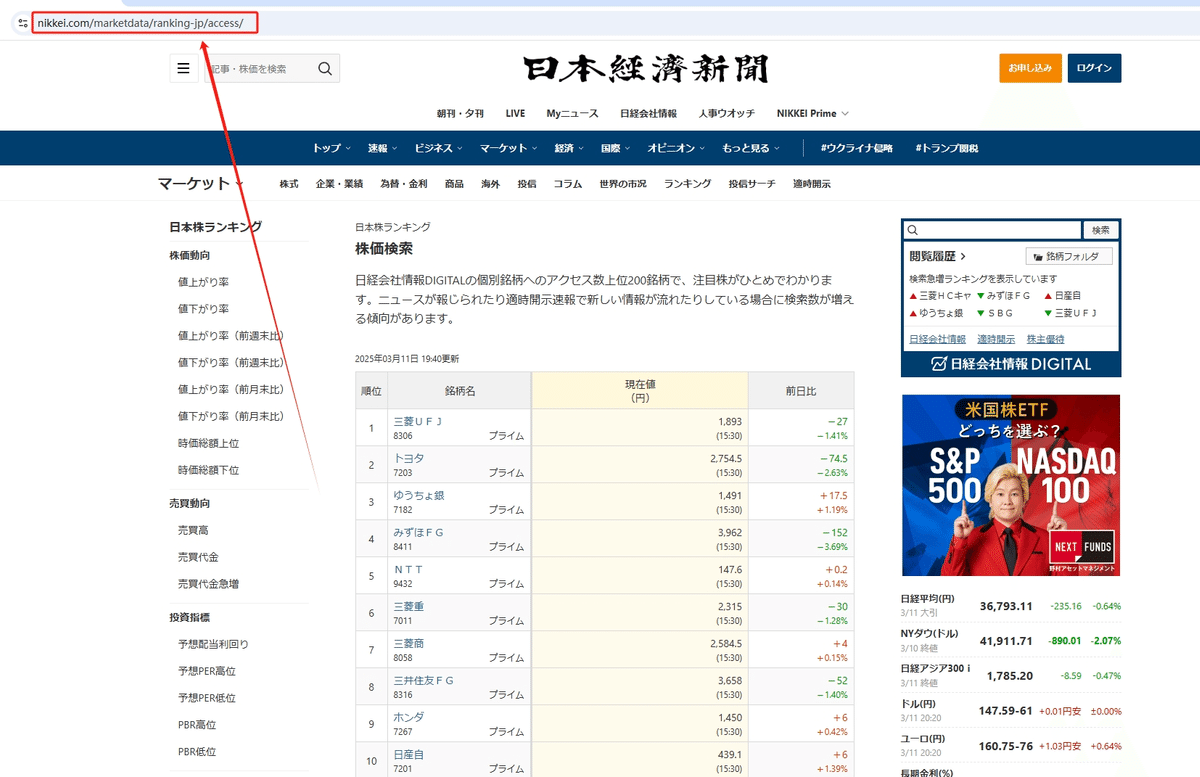Open 値下がり率（前週末比） in sidebar
1200x777 pixels.
[231, 362]
